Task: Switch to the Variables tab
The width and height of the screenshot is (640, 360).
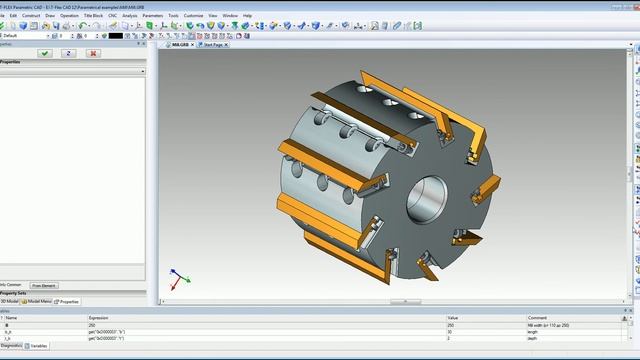Action: (x=36, y=346)
